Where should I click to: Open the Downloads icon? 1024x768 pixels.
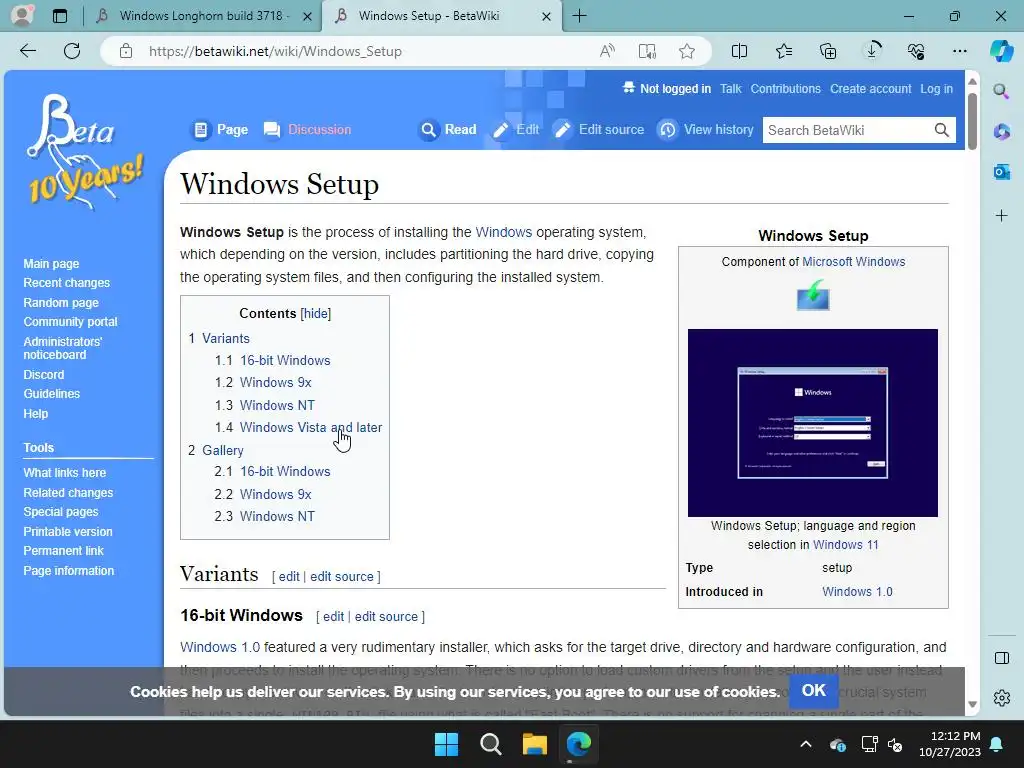tap(872, 51)
